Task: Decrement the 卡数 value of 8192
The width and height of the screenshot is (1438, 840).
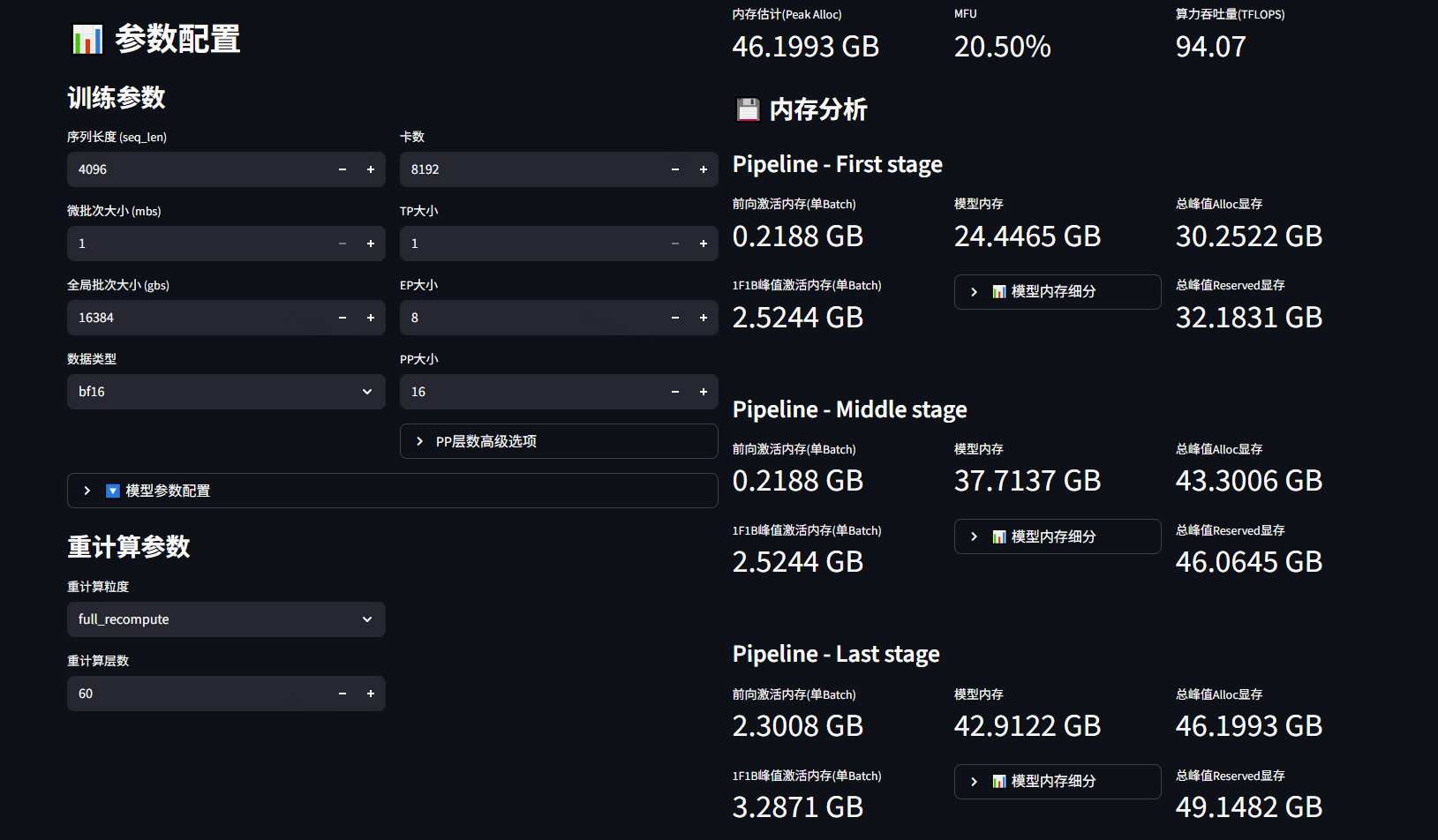Action: point(675,169)
